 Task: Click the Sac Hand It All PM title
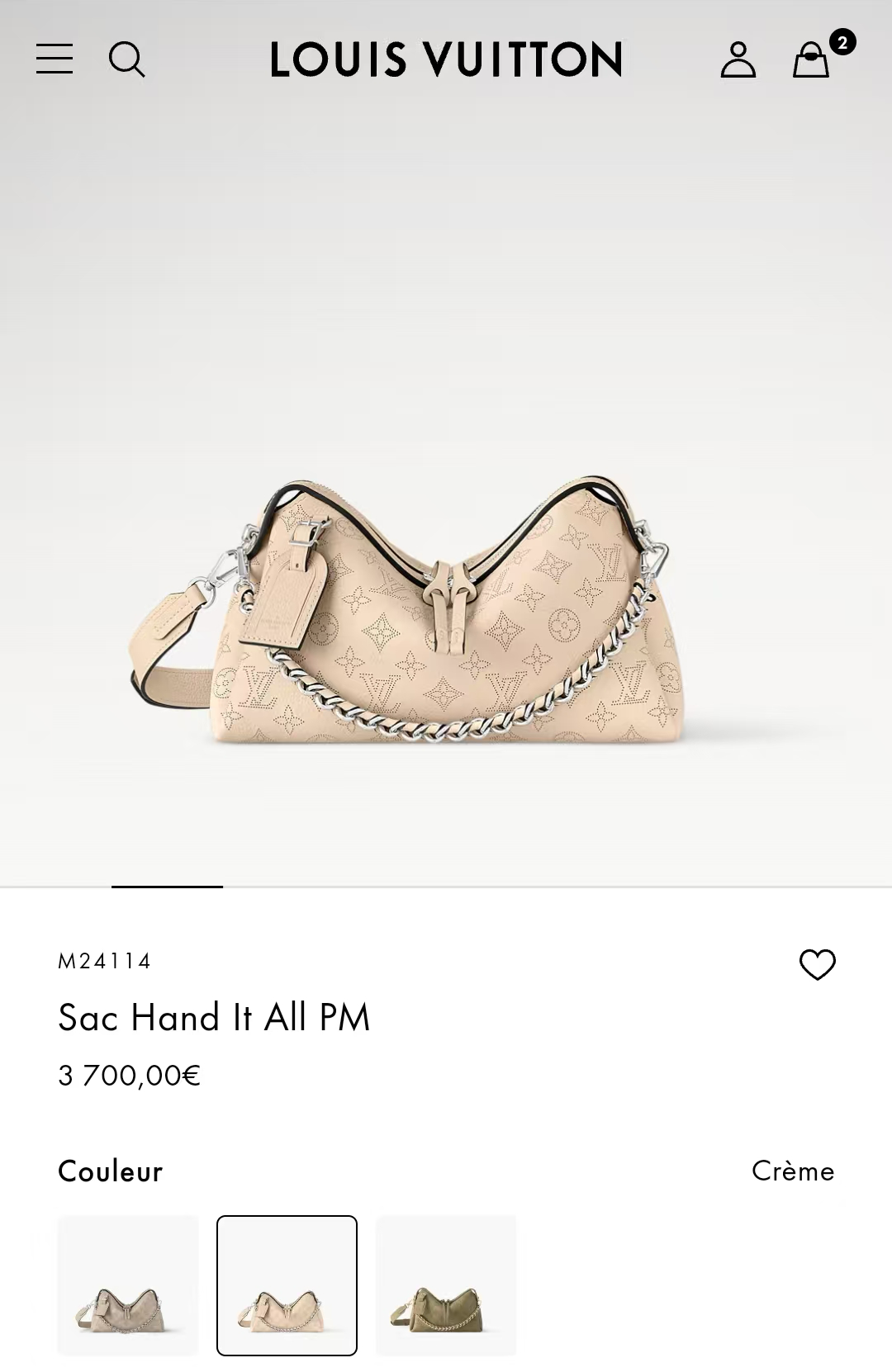click(x=214, y=1017)
